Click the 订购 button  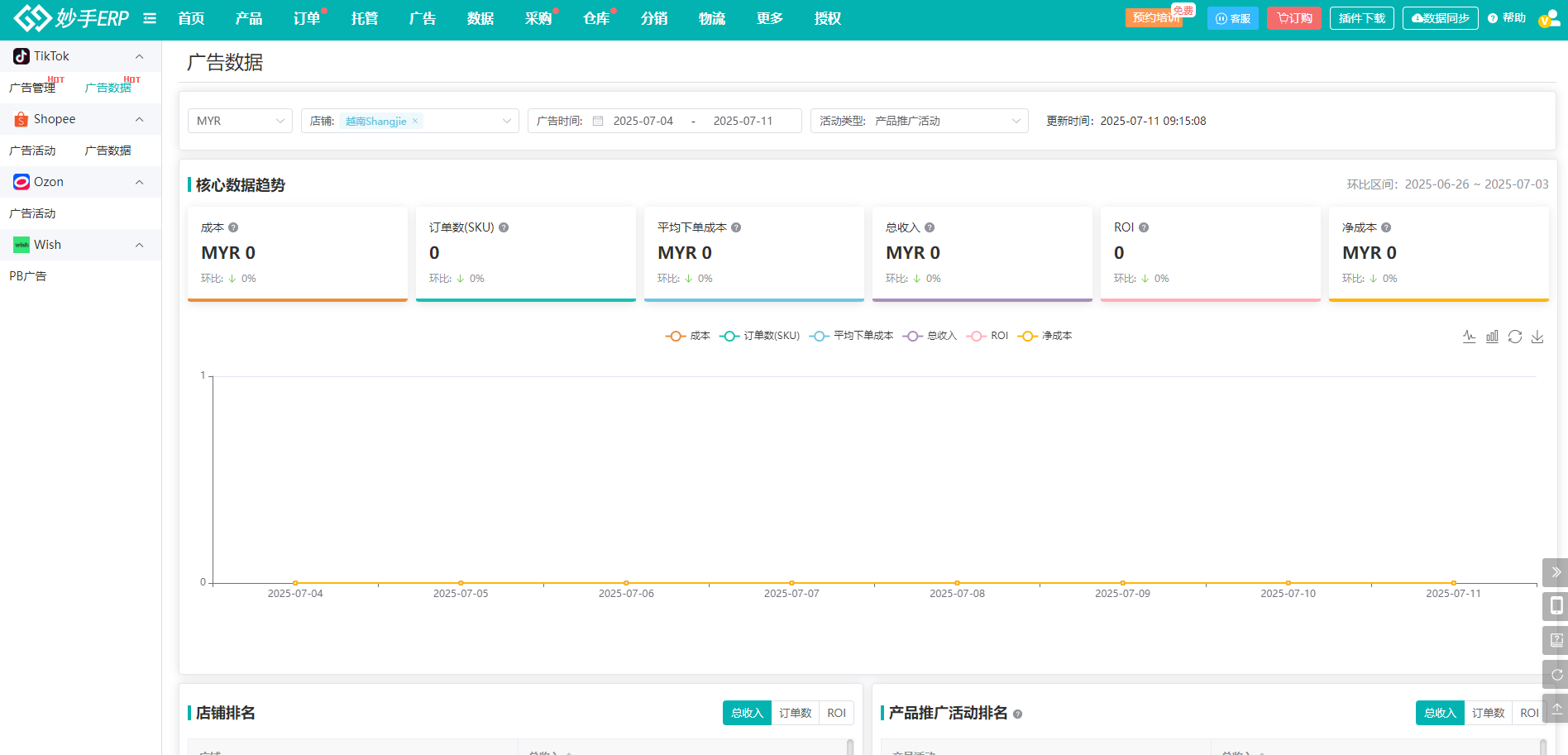[1294, 18]
